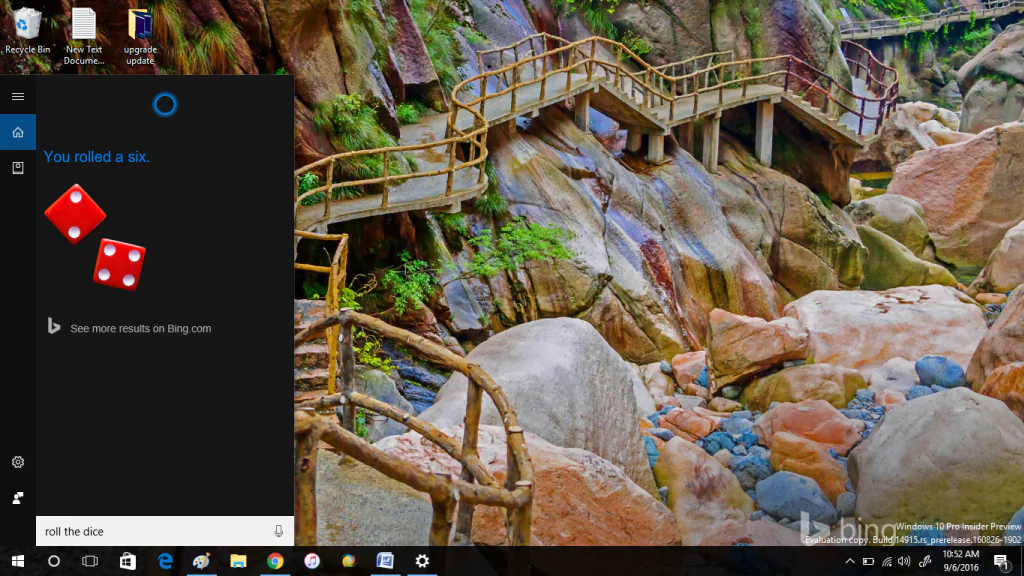Click the dice roll result image

(95, 237)
